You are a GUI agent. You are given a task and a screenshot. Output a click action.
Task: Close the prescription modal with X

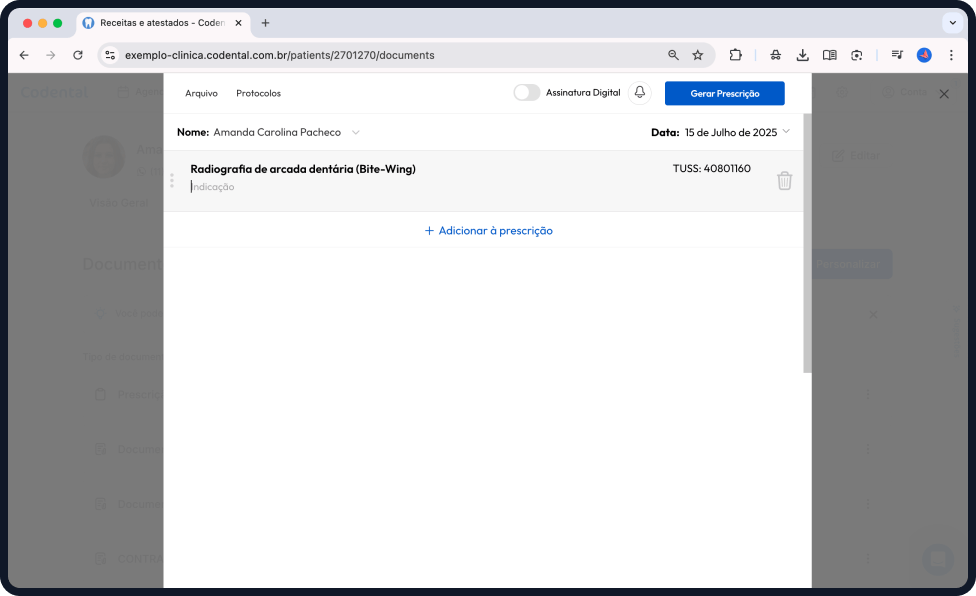943,94
